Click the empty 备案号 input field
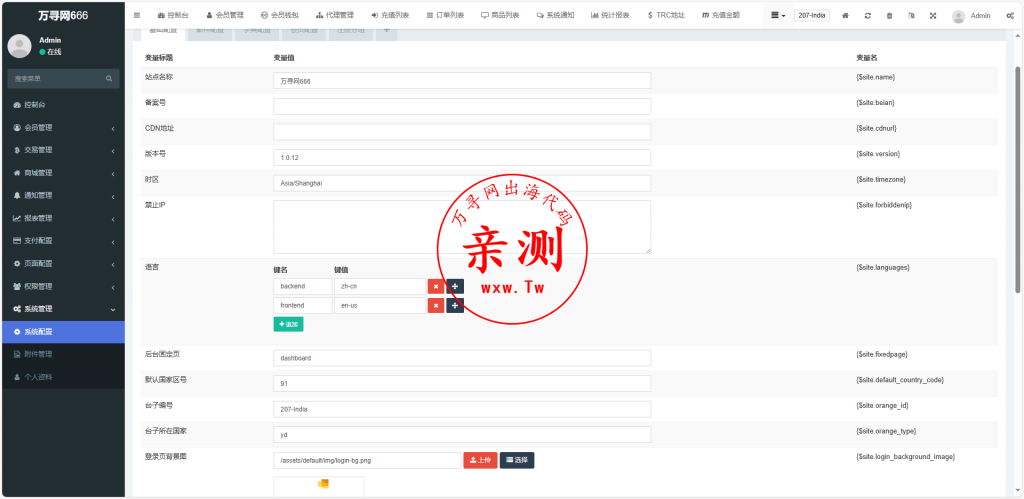Viewport: 1024px width, 499px height. (462, 106)
